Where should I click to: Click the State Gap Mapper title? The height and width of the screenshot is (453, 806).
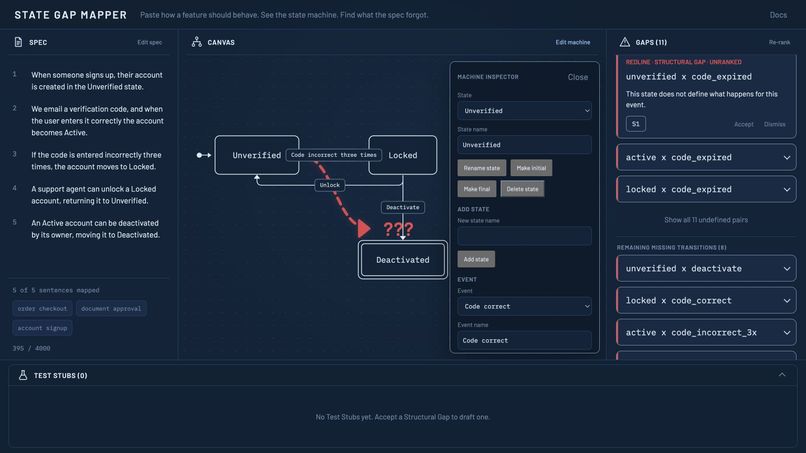point(70,15)
